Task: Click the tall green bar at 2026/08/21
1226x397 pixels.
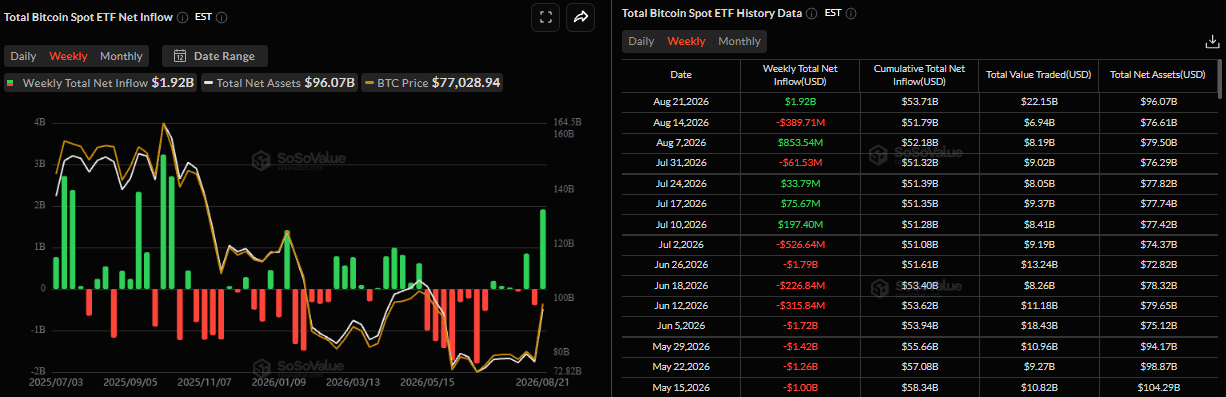Action: tap(543, 249)
